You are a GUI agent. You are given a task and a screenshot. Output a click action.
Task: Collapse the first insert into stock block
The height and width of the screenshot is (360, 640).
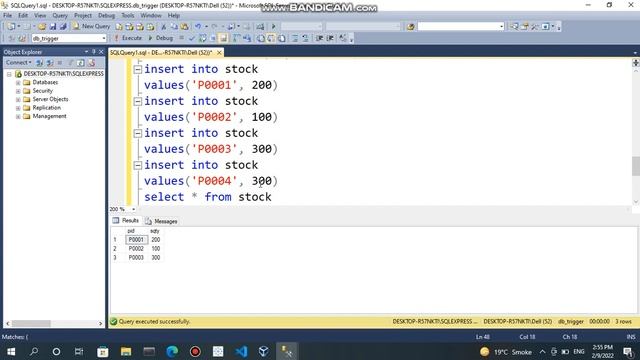(x=138, y=69)
